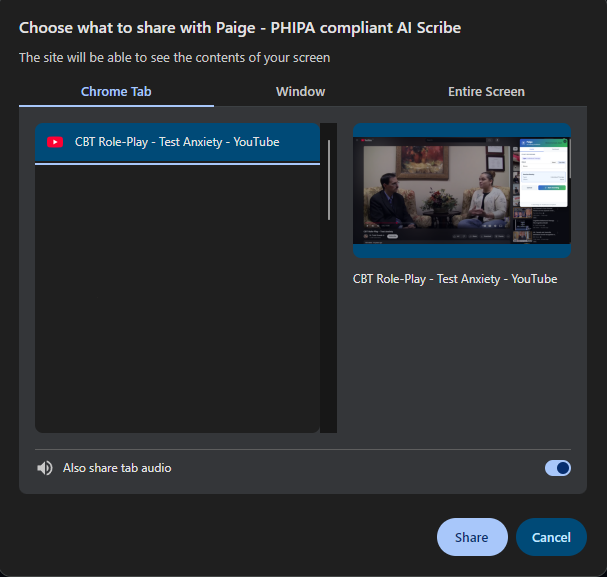Cancel the screen sharing dialog
The width and height of the screenshot is (607, 577).
(x=550, y=537)
